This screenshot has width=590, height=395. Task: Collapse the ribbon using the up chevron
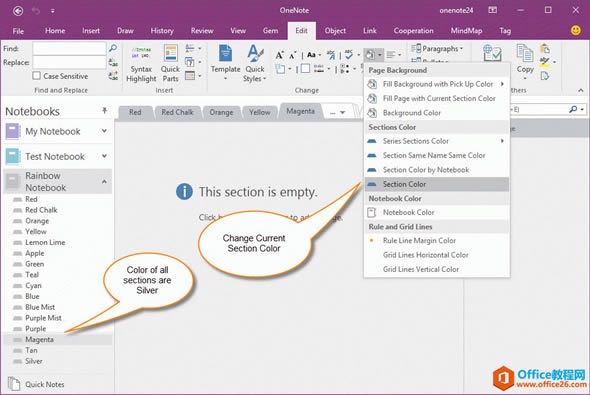pyautogui.click(x=581, y=90)
